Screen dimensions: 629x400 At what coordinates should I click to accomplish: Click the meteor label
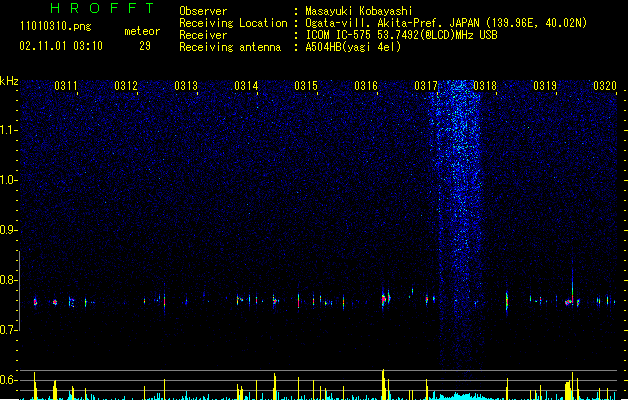pyautogui.click(x=142, y=31)
